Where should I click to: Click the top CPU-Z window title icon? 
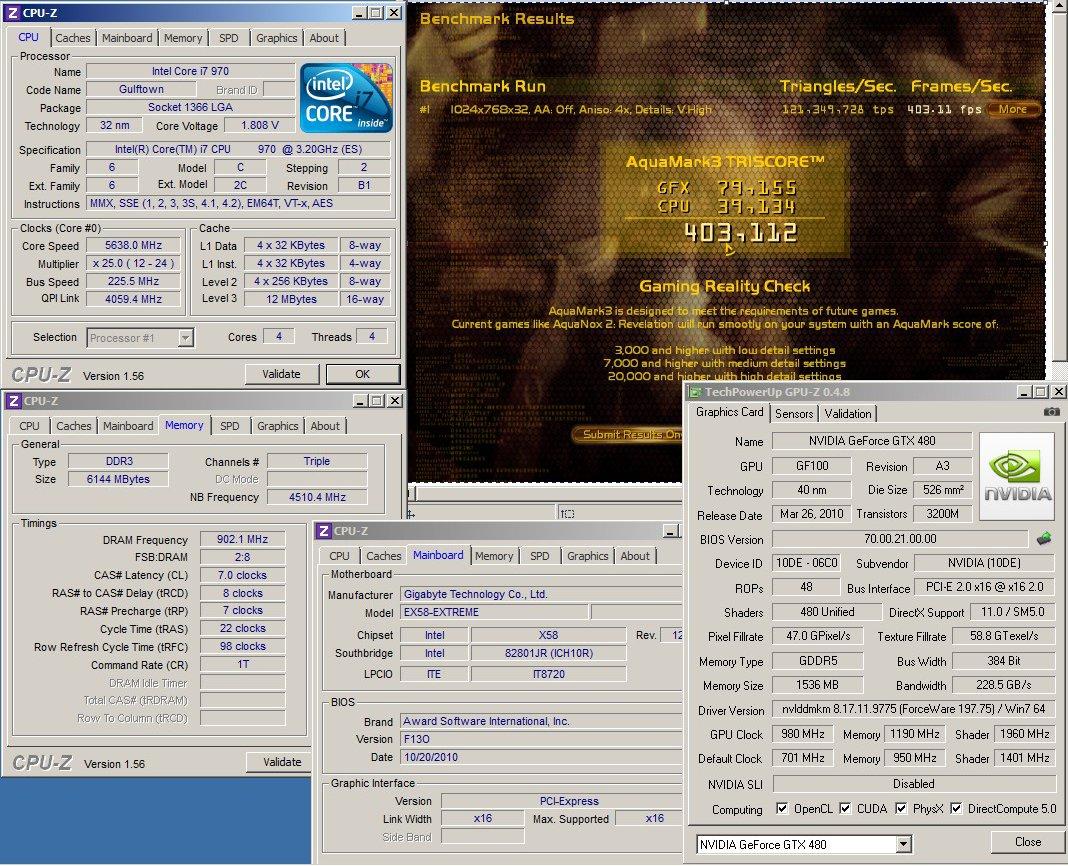point(12,13)
